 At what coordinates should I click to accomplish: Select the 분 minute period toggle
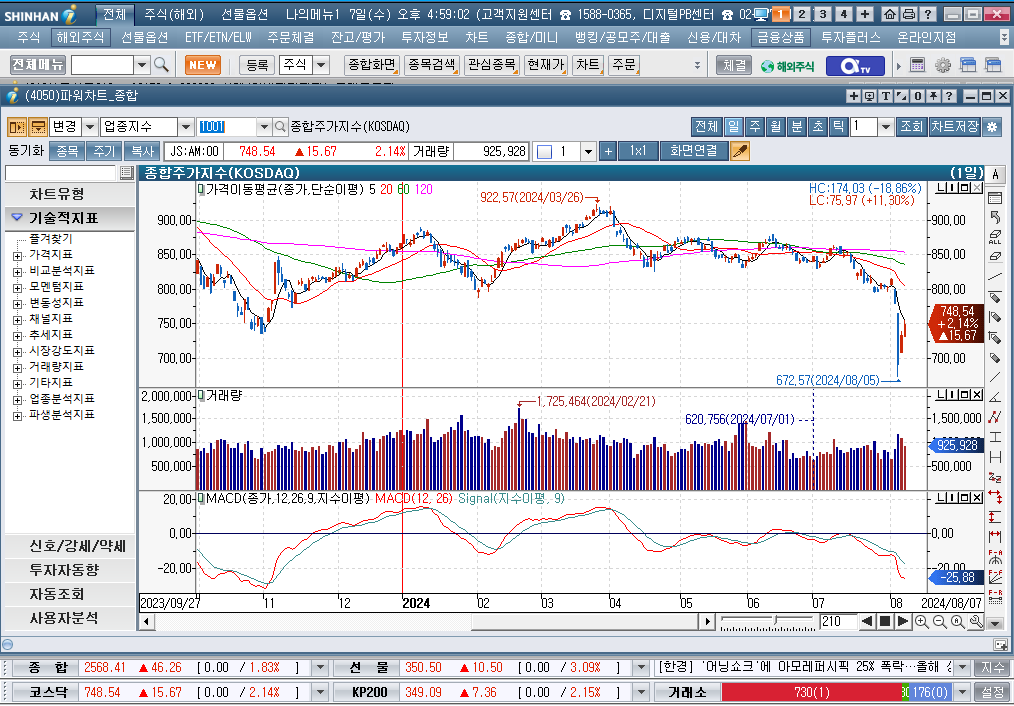point(797,127)
